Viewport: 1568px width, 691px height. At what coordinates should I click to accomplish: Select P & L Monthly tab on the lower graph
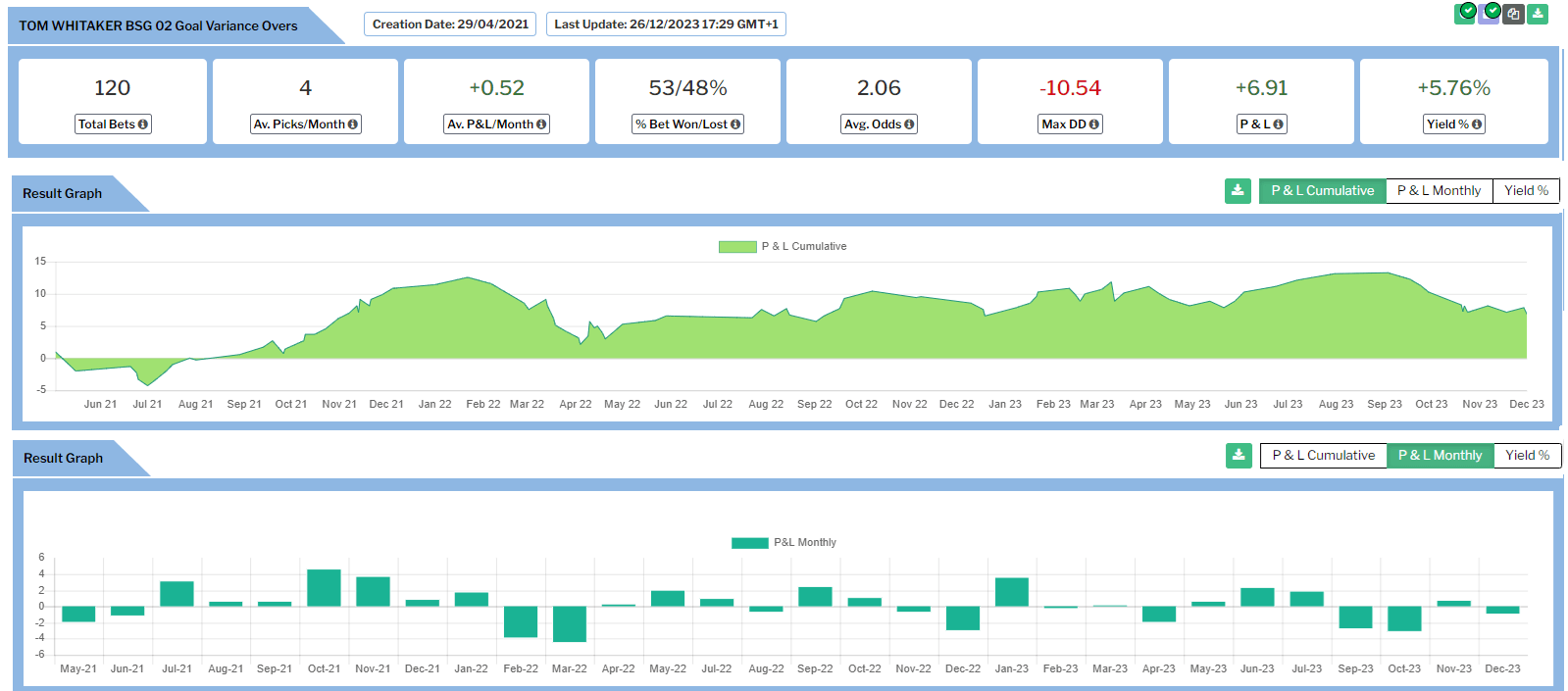[x=1441, y=456]
